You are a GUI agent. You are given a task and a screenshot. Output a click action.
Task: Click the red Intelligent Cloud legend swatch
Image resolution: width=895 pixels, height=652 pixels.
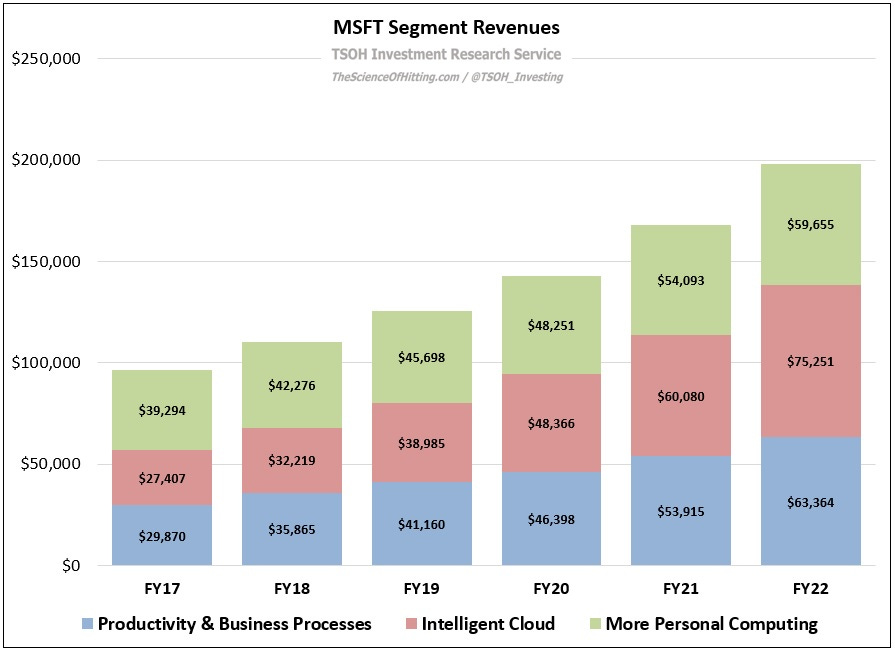click(411, 623)
